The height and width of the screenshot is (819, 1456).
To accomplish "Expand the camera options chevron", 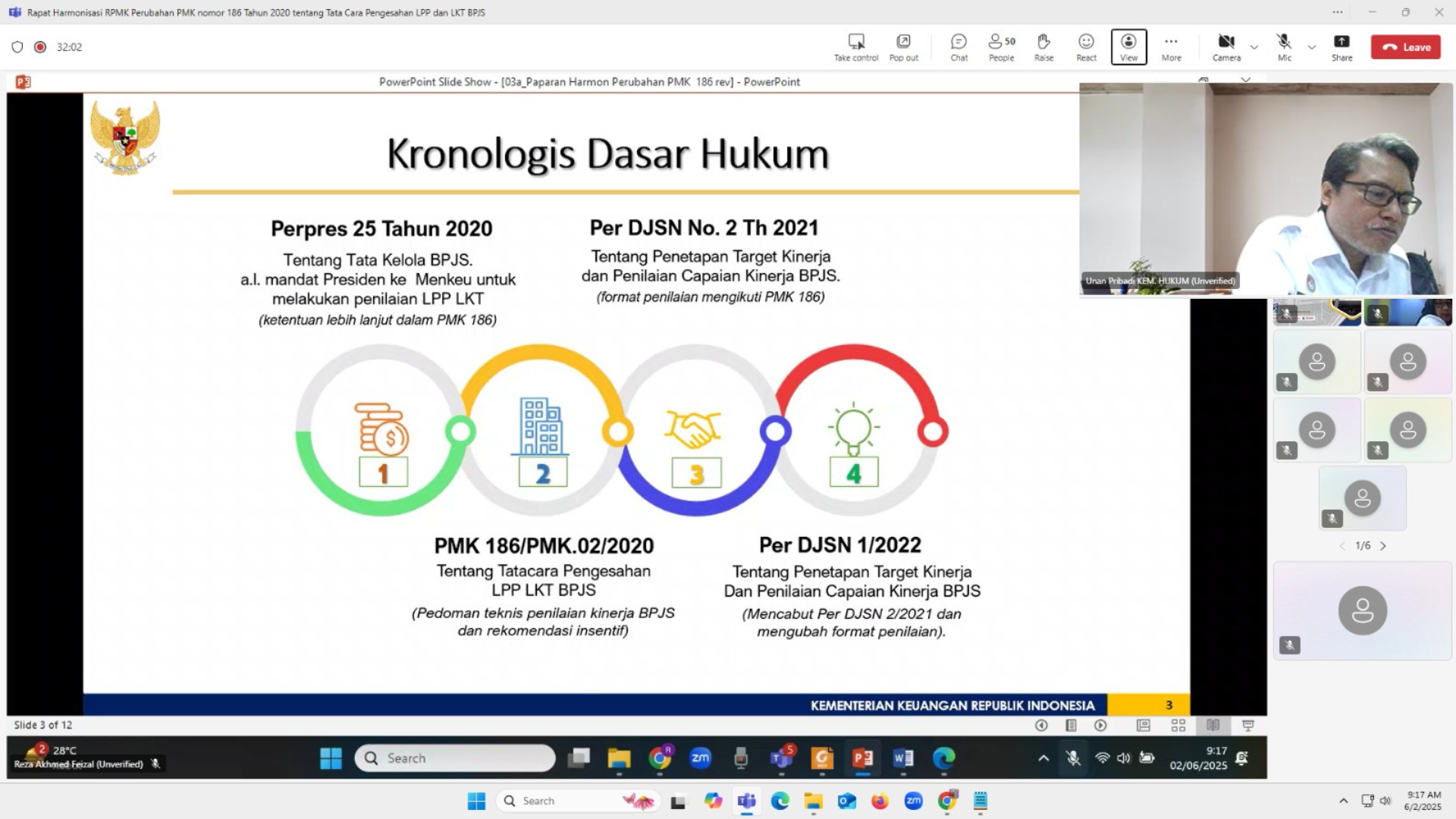I will pyautogui.click(x=1254, y=47).
